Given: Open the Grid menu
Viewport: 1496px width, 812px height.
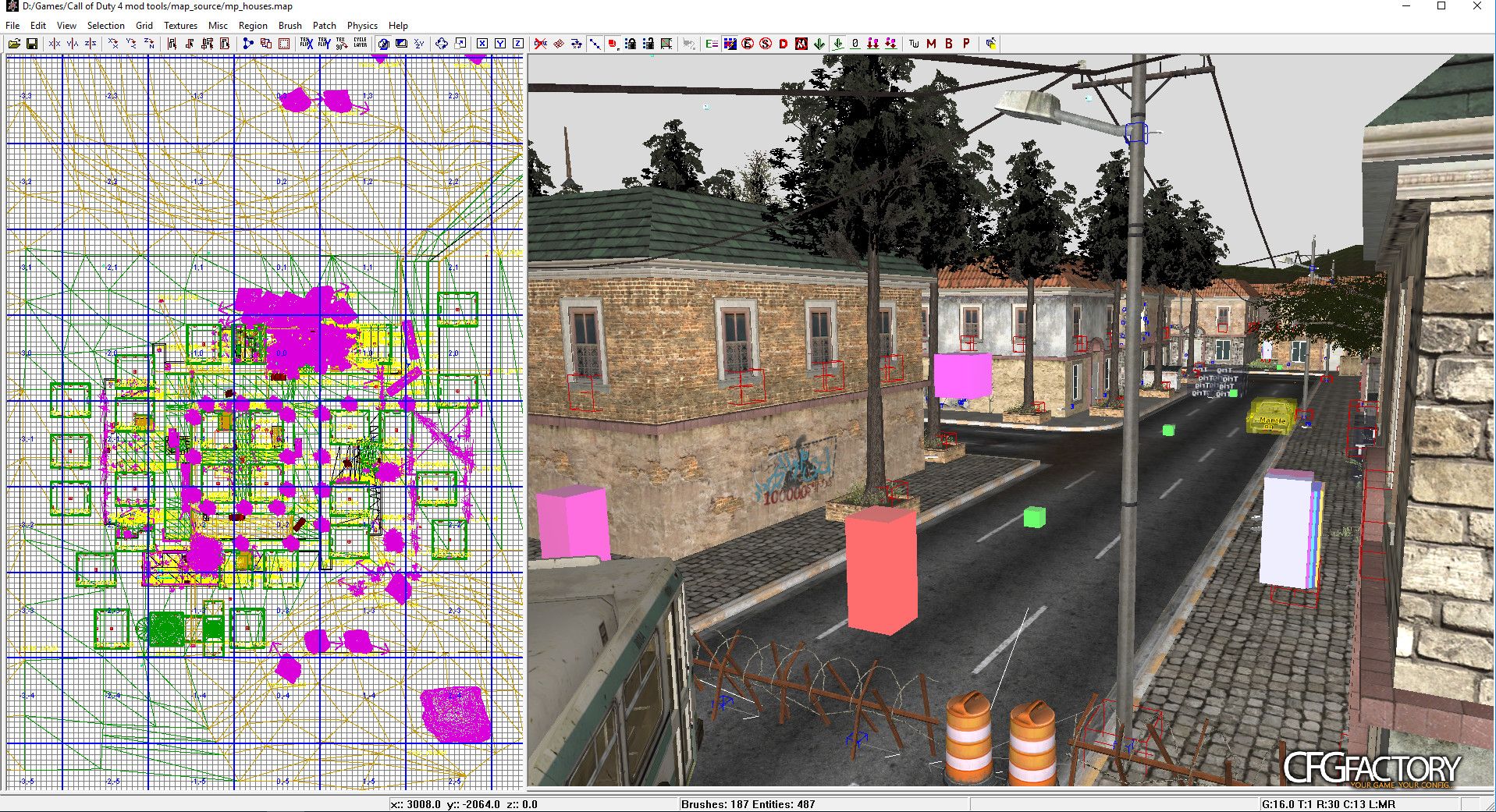Looking at the screenshot, I should tap(144, 26).
